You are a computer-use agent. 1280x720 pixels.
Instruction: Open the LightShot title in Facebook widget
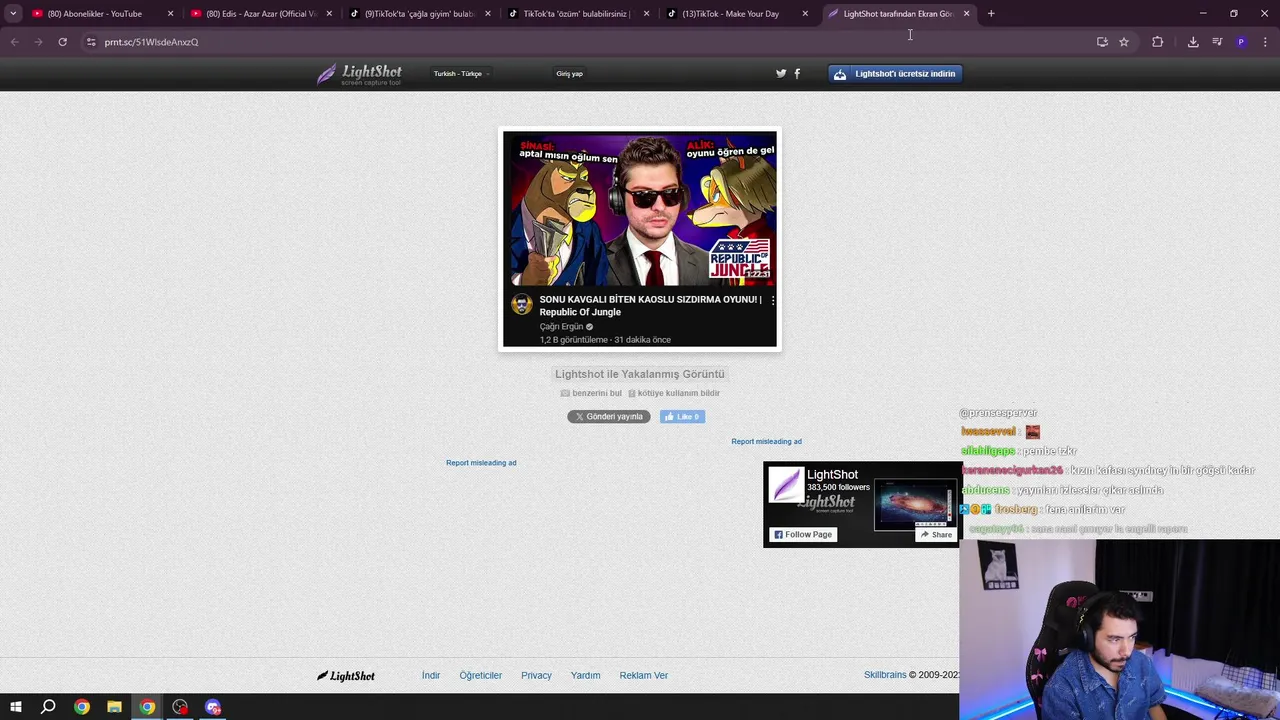pos(832,475)
